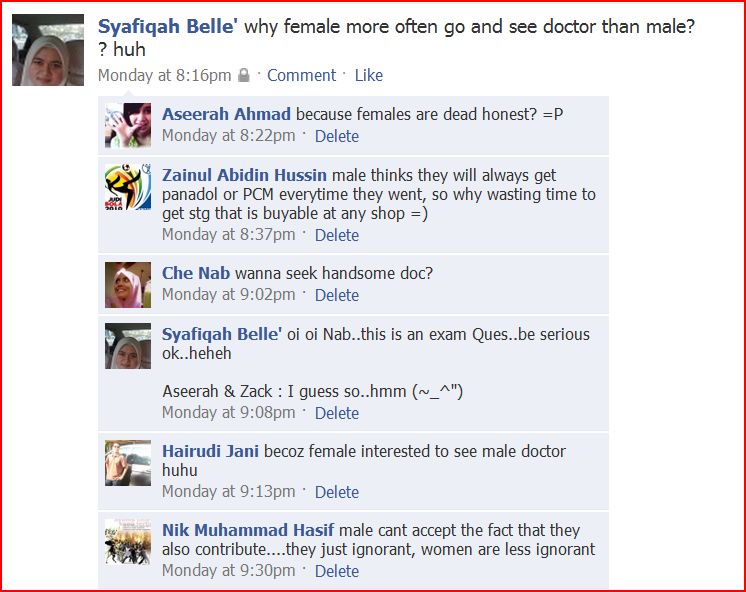Like Syafiqah Belle's post
The width and height of the screenshot is (746, 592).
pyautogui.click(x=369, y=75)
